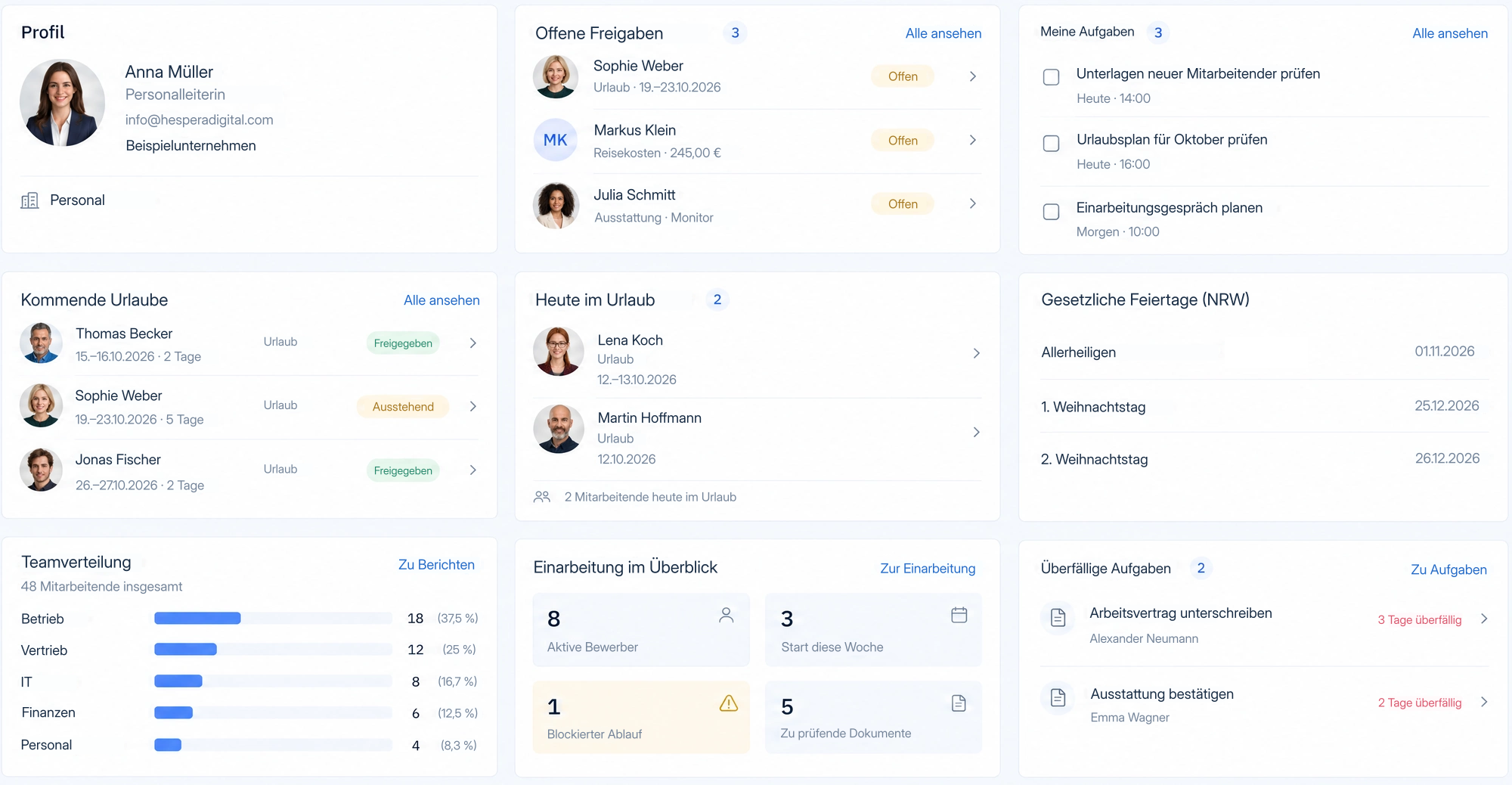Open Martin Hoffmann's vacation details chevron
Viewport: 1512px width, 785px height.
tap(977, 432)
